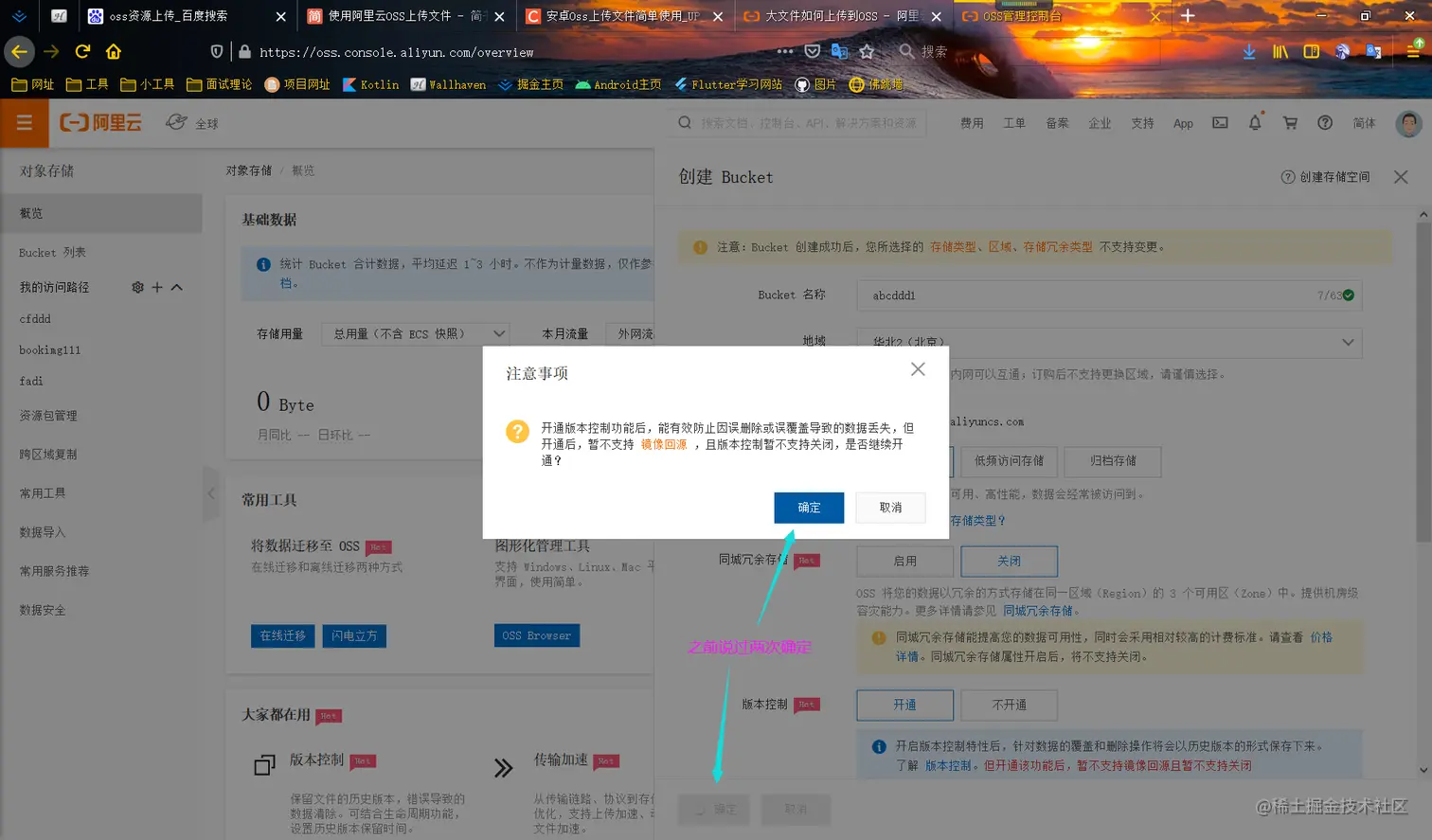Viewport: 1432px width, 840px height.
Task: Click 工单 in the console header menu
Action: (x=1013, y=122)
